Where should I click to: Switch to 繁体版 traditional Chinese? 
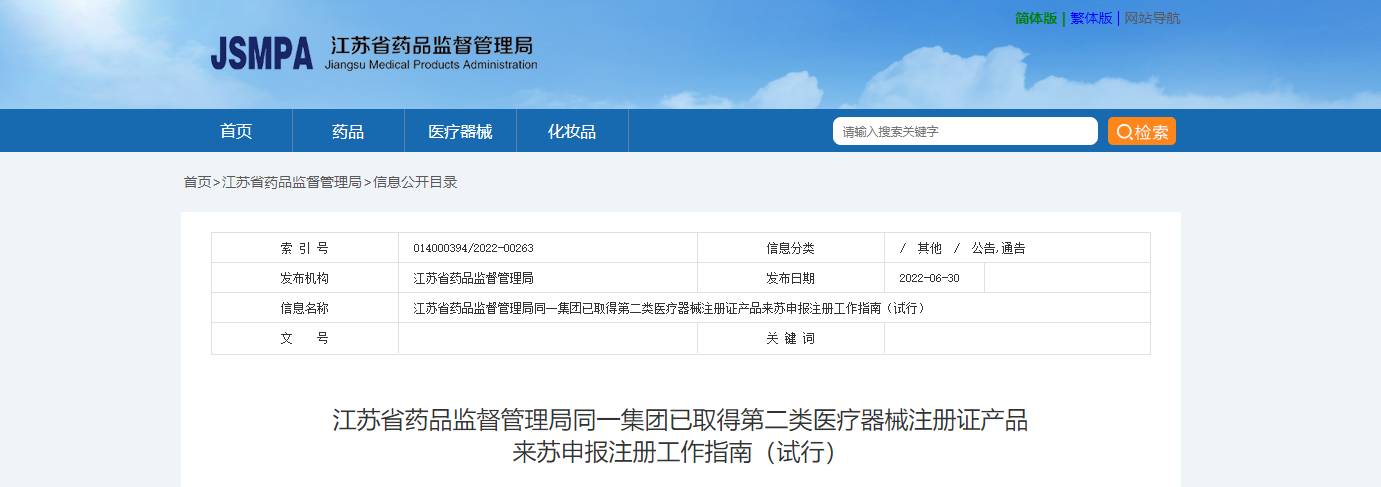click(1091, 18)
